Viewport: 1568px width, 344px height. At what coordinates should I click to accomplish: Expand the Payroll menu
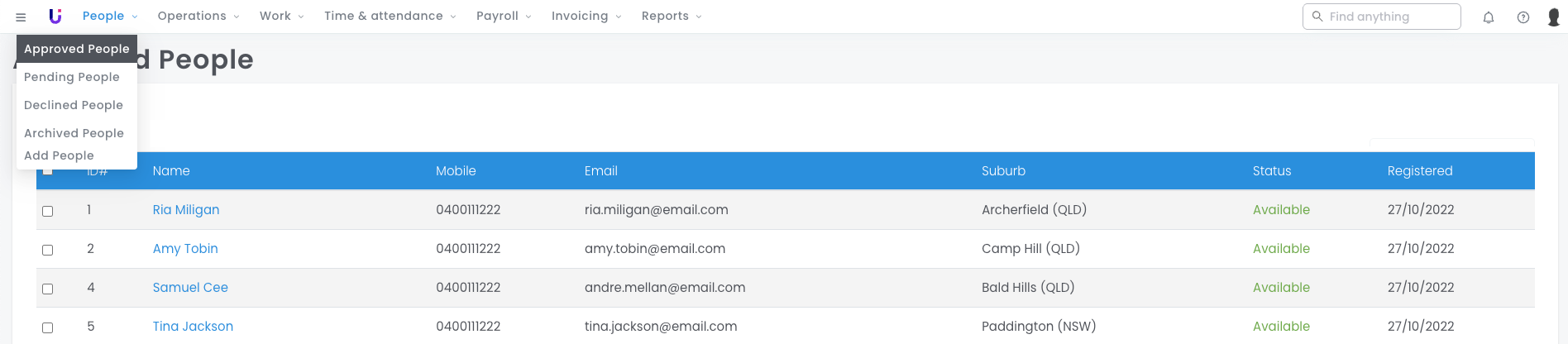[504, 16]
